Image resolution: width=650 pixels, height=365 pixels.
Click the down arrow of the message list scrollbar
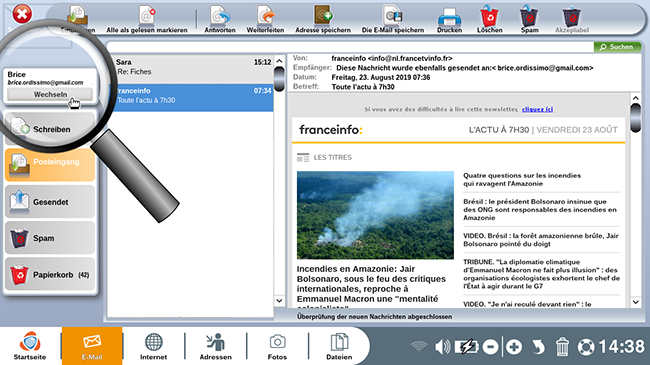coord(279,300)
